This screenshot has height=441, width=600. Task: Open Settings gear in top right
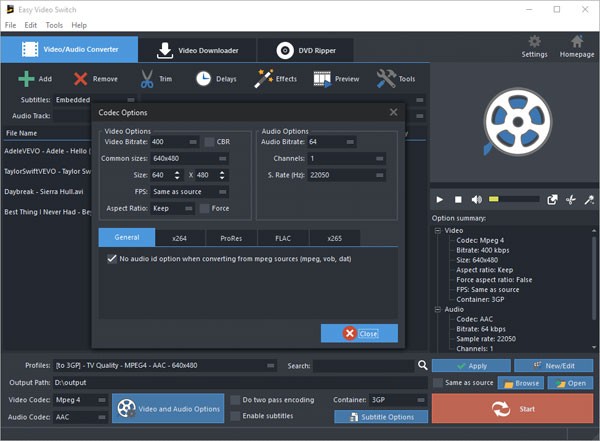tap(534, 42)
